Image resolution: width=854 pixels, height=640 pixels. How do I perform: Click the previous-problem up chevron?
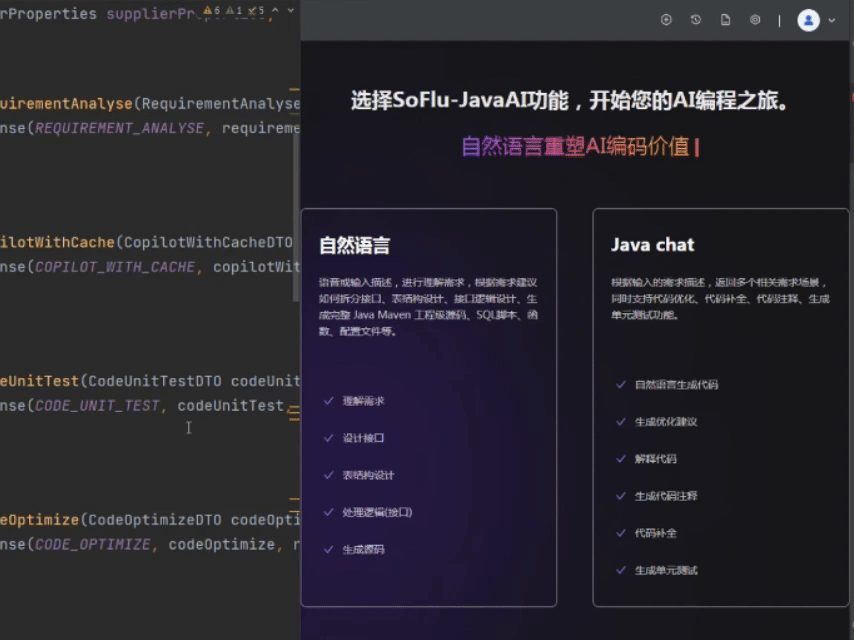coord(275,10)
